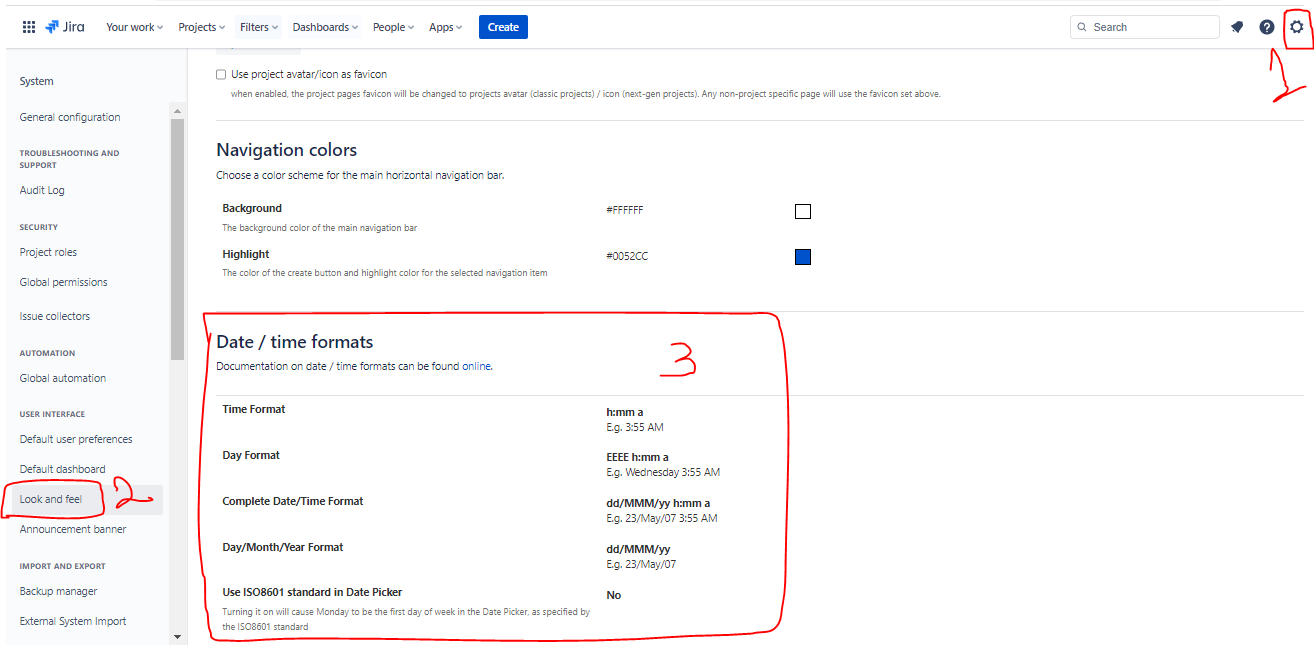Open the Your work menu
The image size is (1314, 645).
pyautogui.click(x=133, y=27)
